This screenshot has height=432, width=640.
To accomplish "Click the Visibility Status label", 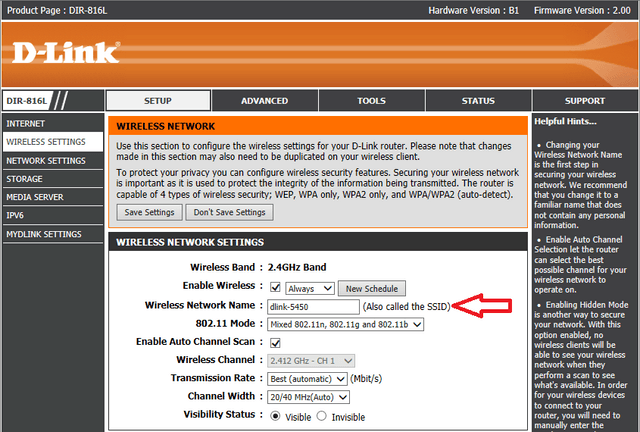I will click(x=219, y=414).
